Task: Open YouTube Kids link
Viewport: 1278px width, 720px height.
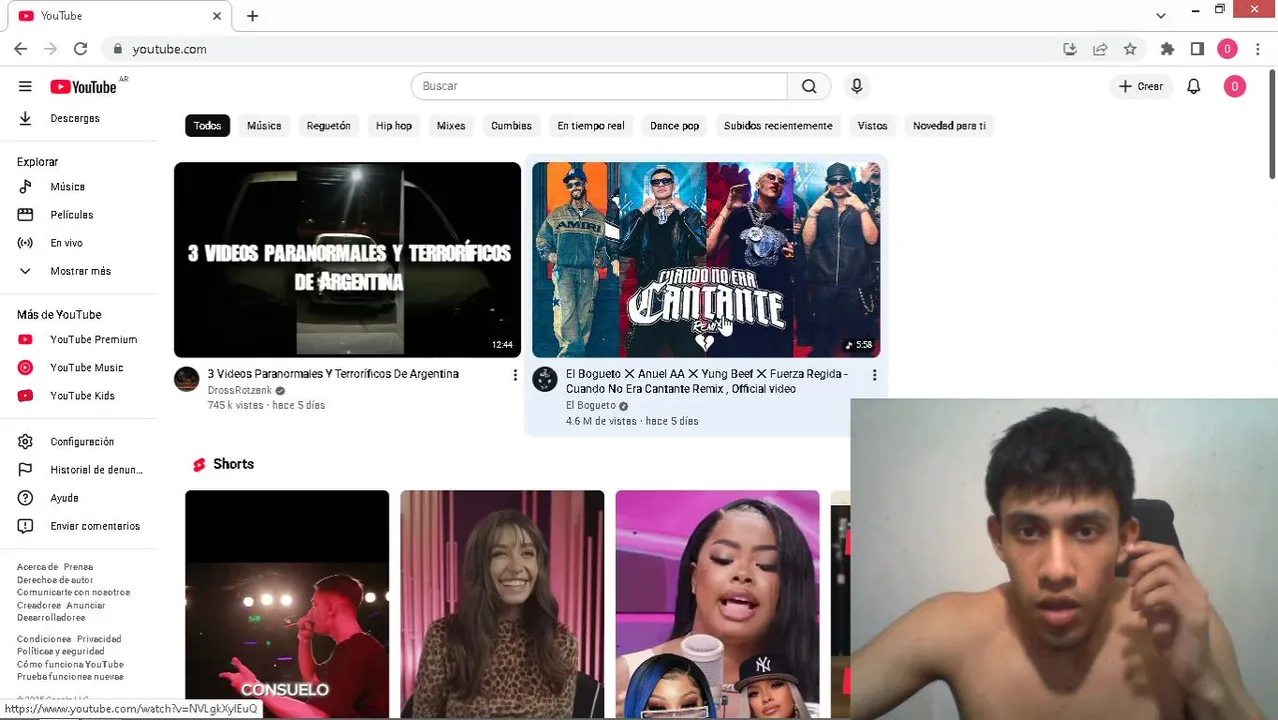Action: [80, 395]
